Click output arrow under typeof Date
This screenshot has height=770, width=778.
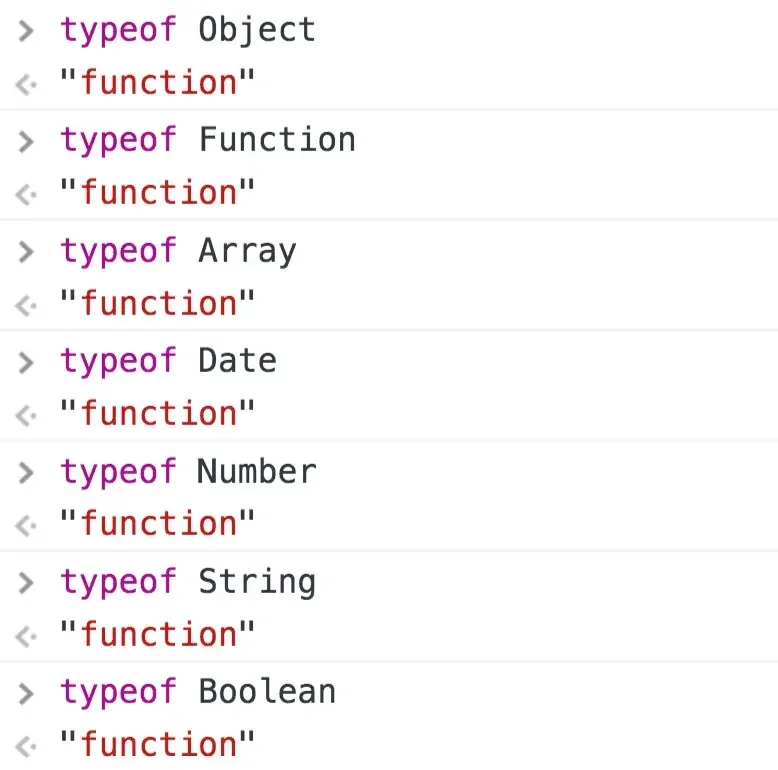click(x=26, y=415)
